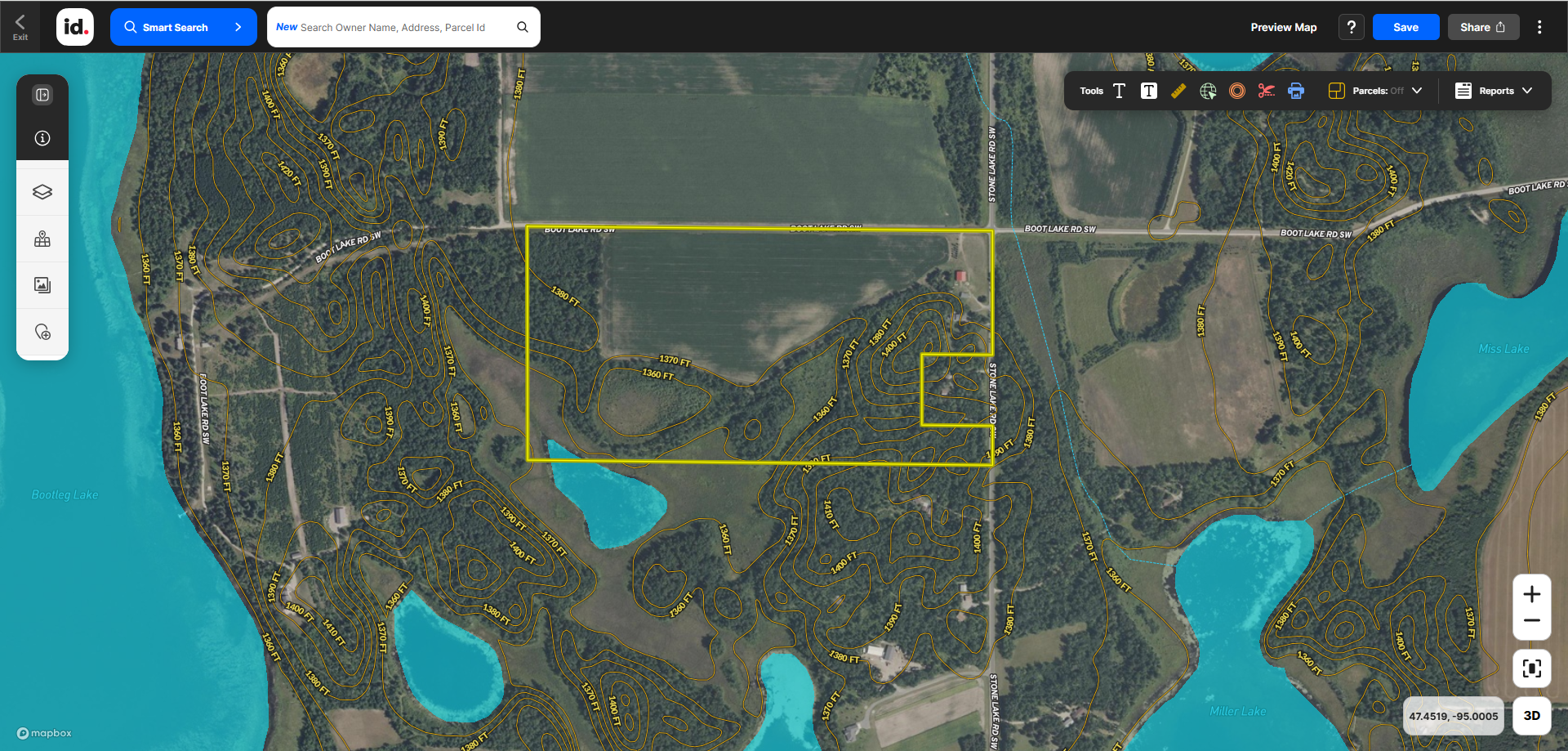Select the scissors clip tool
Screen dimensions: 1568x751
point(1267,91)
